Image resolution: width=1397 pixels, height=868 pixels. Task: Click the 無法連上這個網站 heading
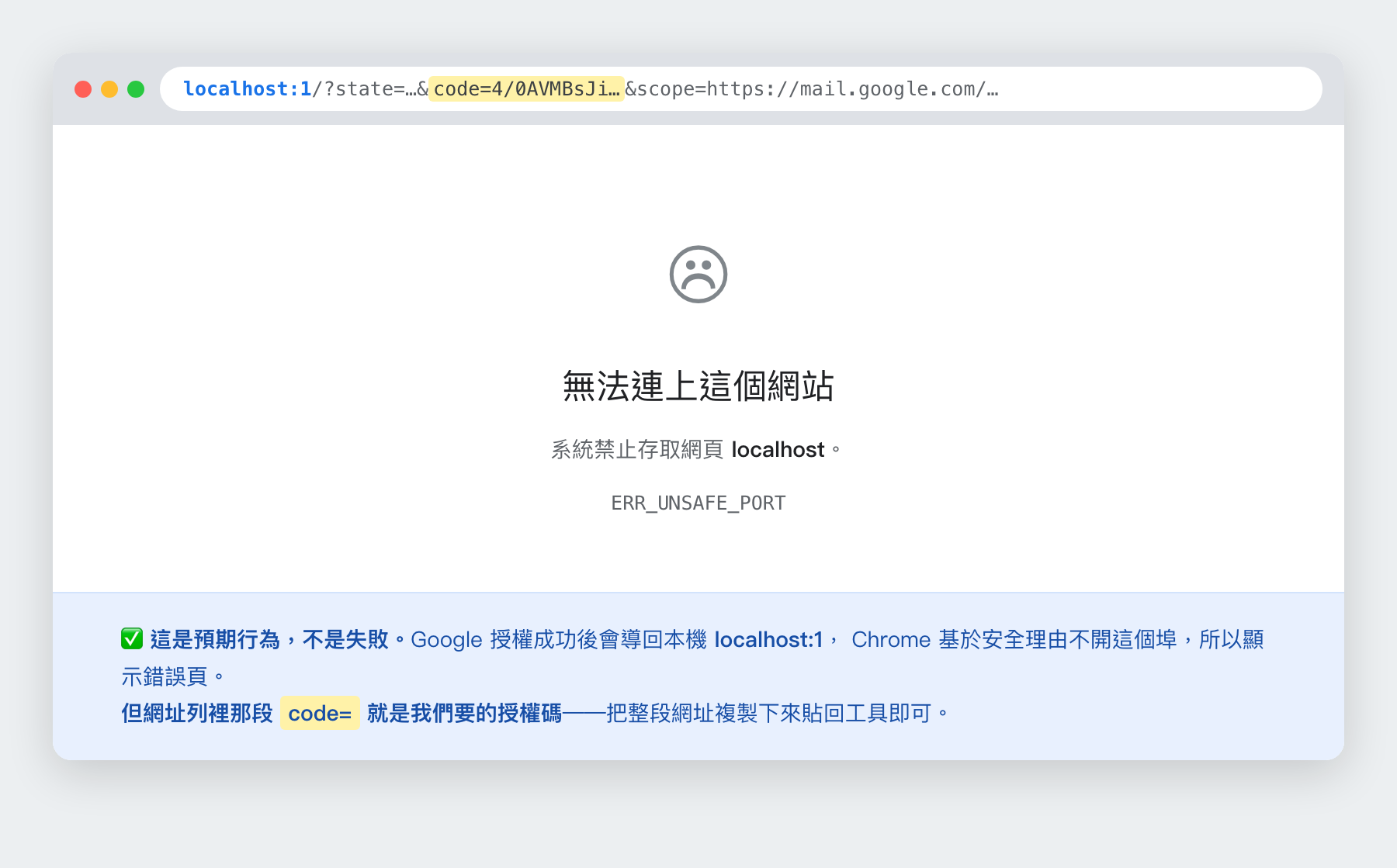point(698,386)
